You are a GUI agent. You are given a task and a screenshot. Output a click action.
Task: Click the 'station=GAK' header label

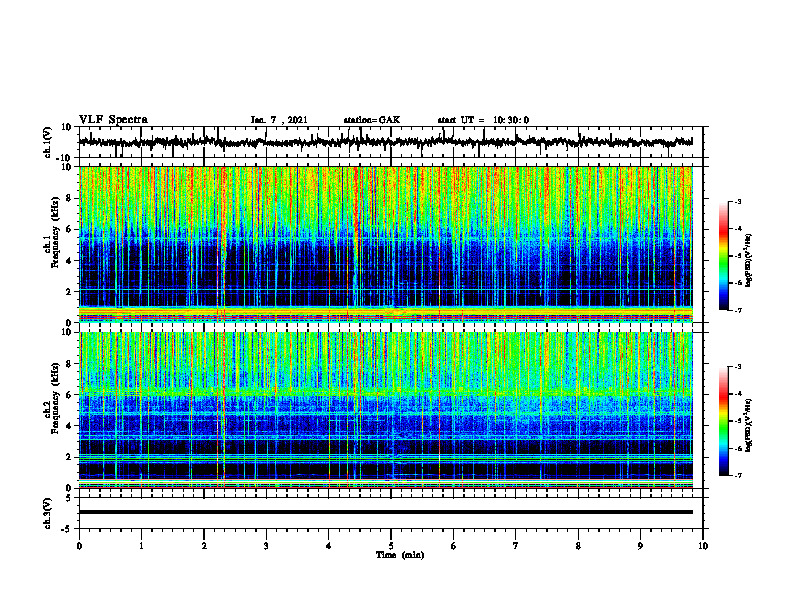(x=372, y=120)
